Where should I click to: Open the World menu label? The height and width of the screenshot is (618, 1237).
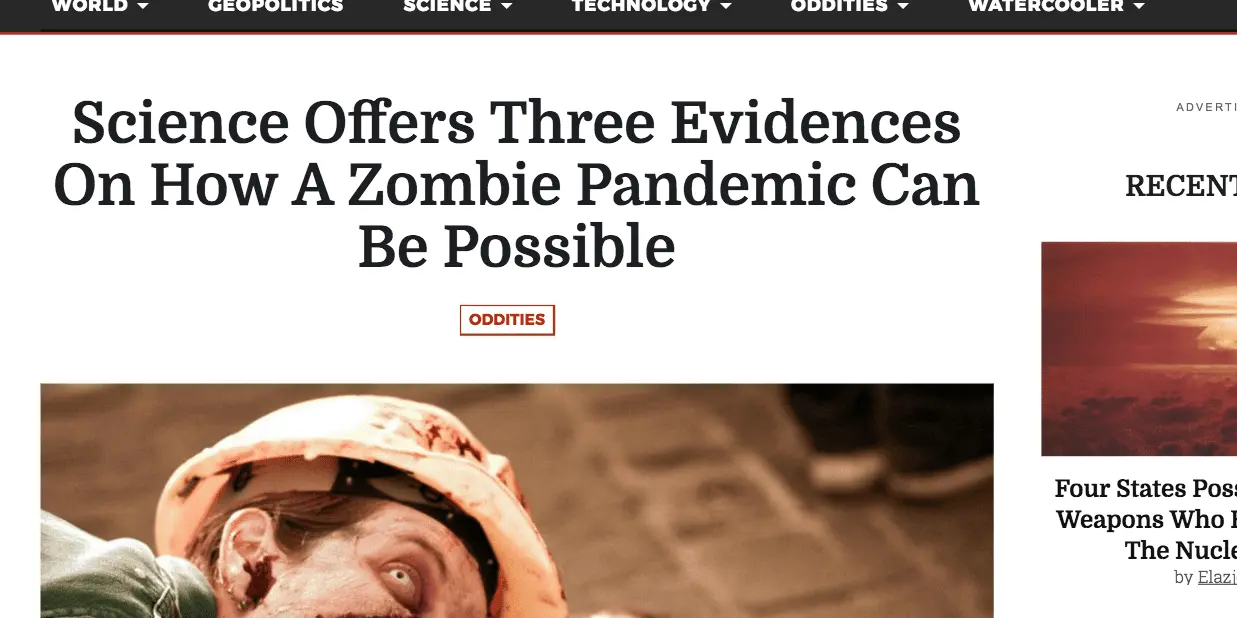tap(90, 6)
